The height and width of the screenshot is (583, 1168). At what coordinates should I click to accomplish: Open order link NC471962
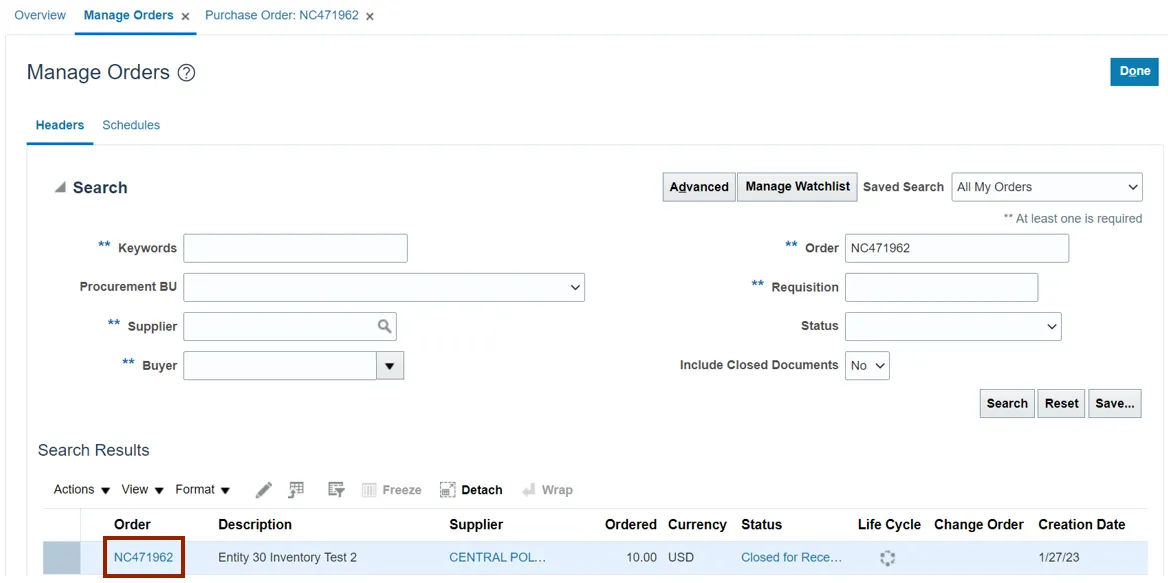pyautogui.click(x=144, y=558)
